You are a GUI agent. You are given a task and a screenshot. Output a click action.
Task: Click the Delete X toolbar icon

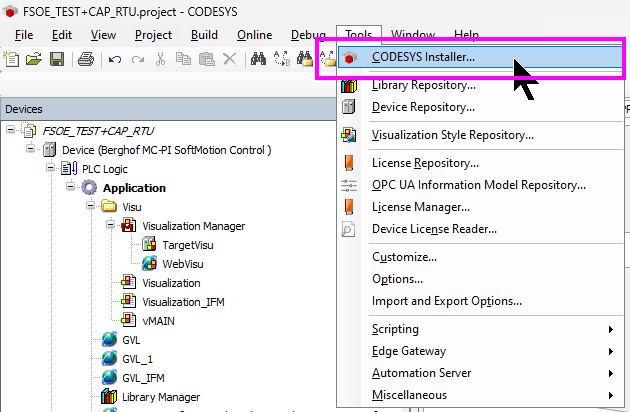[229, 59]
